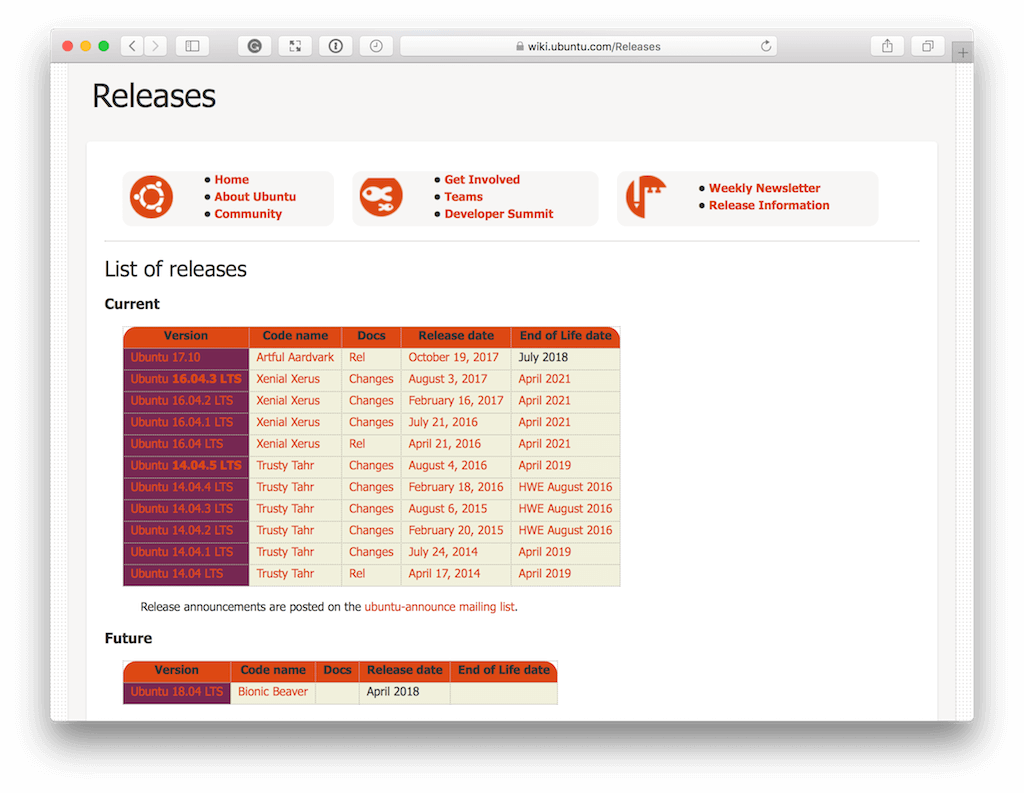
Task: Click April 2021 in the 16.04.3 row
Action: 545,379
